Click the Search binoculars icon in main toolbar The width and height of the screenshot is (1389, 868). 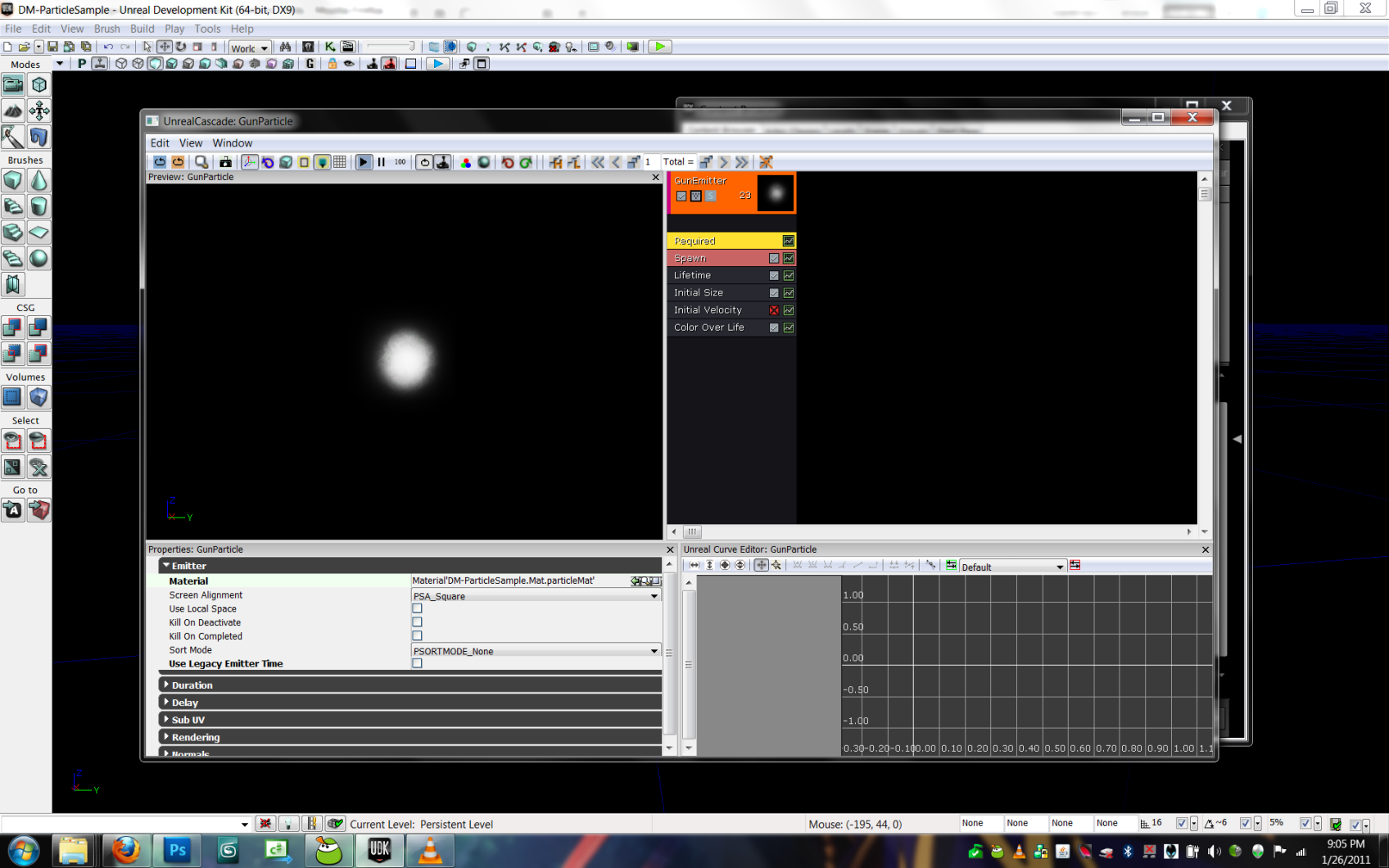click(285, 47)
